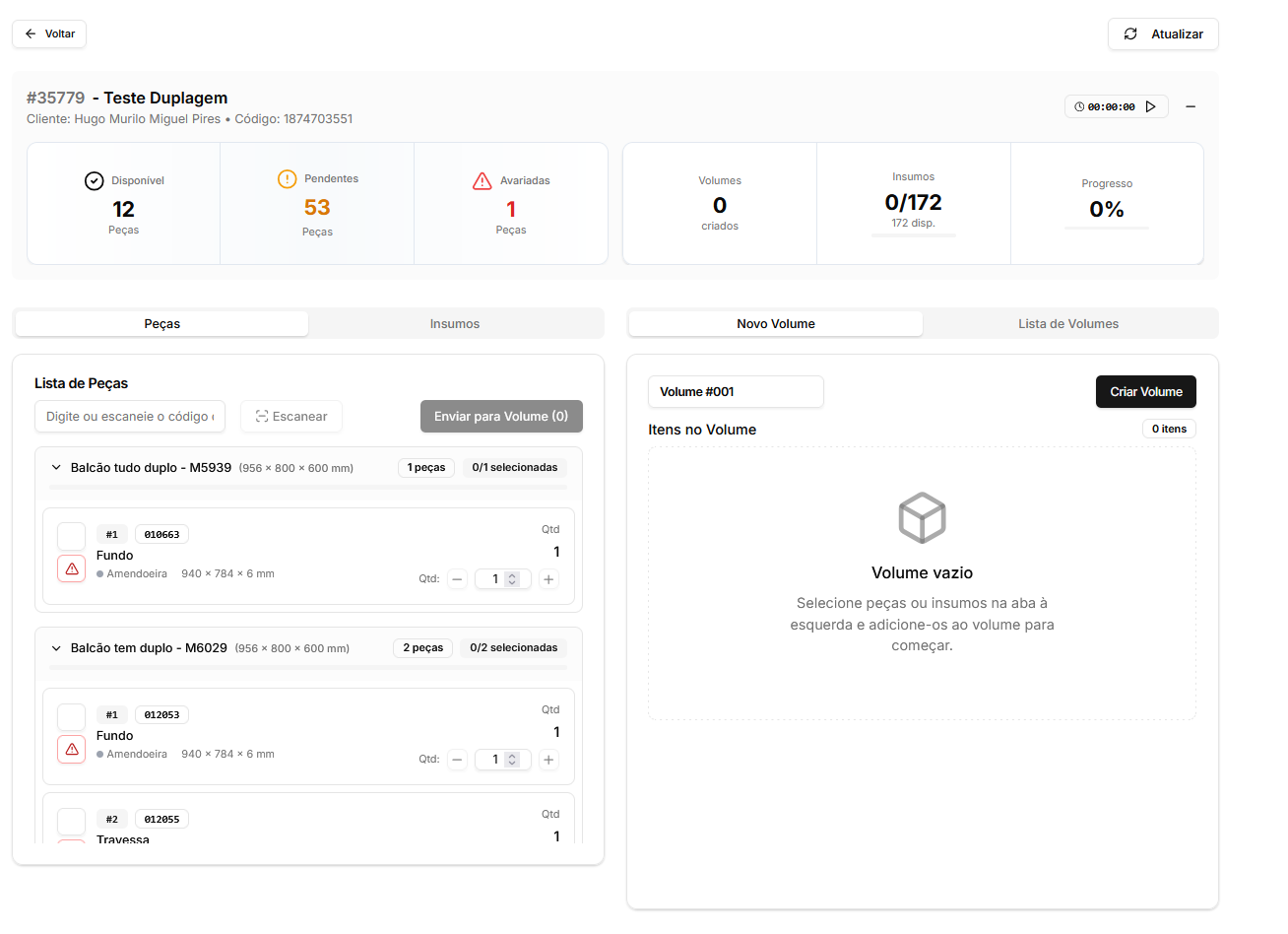The height and width of the screenshot is (934, 1288).
Task: Click the Atualizar refresh button
Action: click(1163, 34)
